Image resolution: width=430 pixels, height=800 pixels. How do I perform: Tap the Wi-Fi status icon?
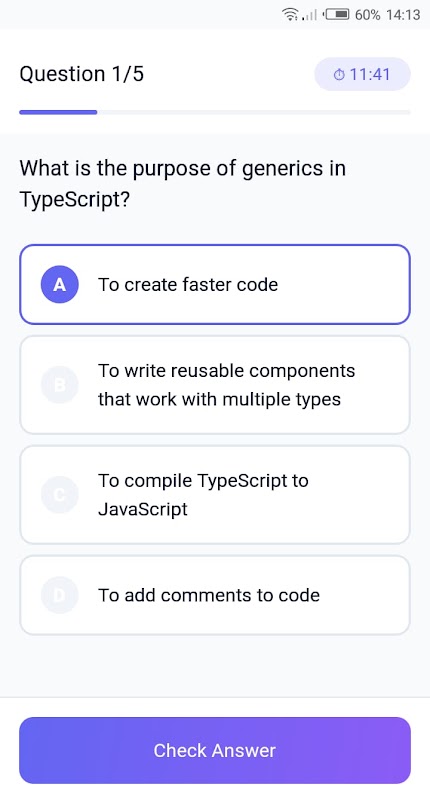click(x=290, y=14)
